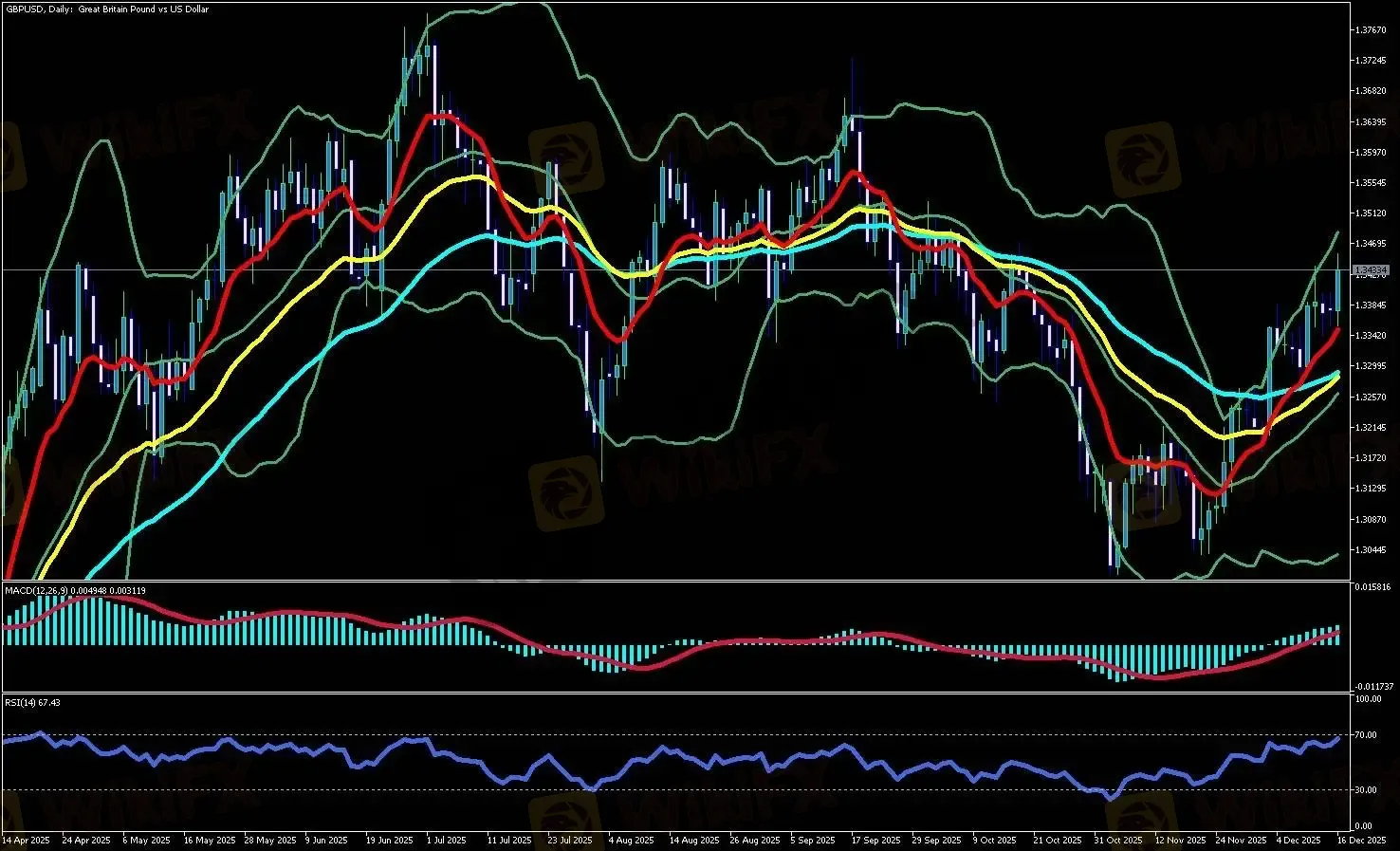The image size is (1400, 851).
Task: Jump to the 24 Nov 2025 date marker
Action: click(1242, 841)
